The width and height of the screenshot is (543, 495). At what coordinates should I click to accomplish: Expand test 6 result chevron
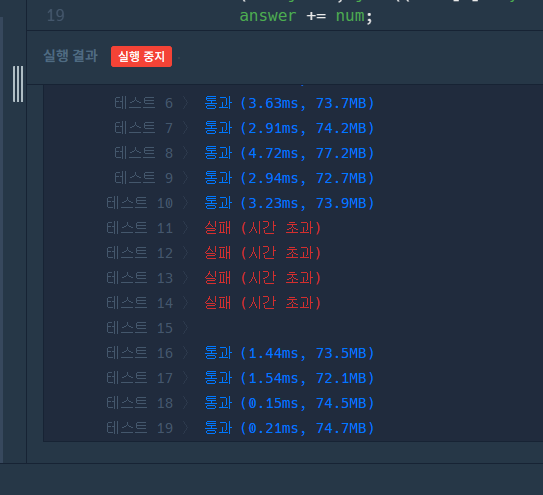click(x=186, y=103)
